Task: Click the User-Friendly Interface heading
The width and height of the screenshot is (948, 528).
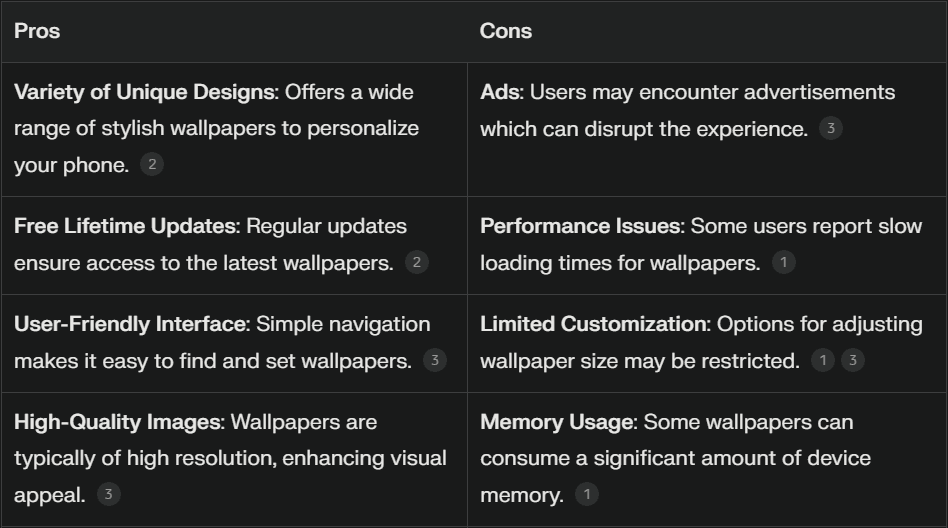Action: click(x=132, y=324)
